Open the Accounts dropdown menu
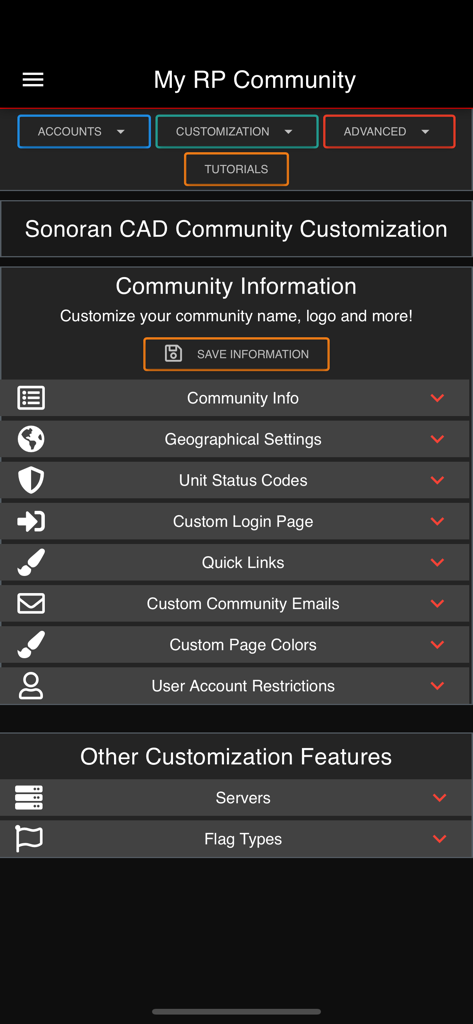This screenshot has height=1024, width=473. click(x=84, y=131)
